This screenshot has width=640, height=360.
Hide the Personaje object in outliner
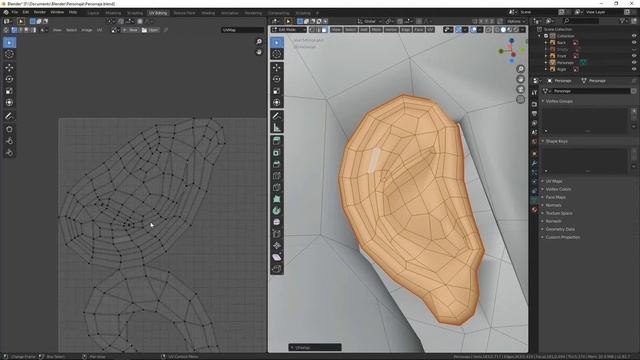click(634, 62)
